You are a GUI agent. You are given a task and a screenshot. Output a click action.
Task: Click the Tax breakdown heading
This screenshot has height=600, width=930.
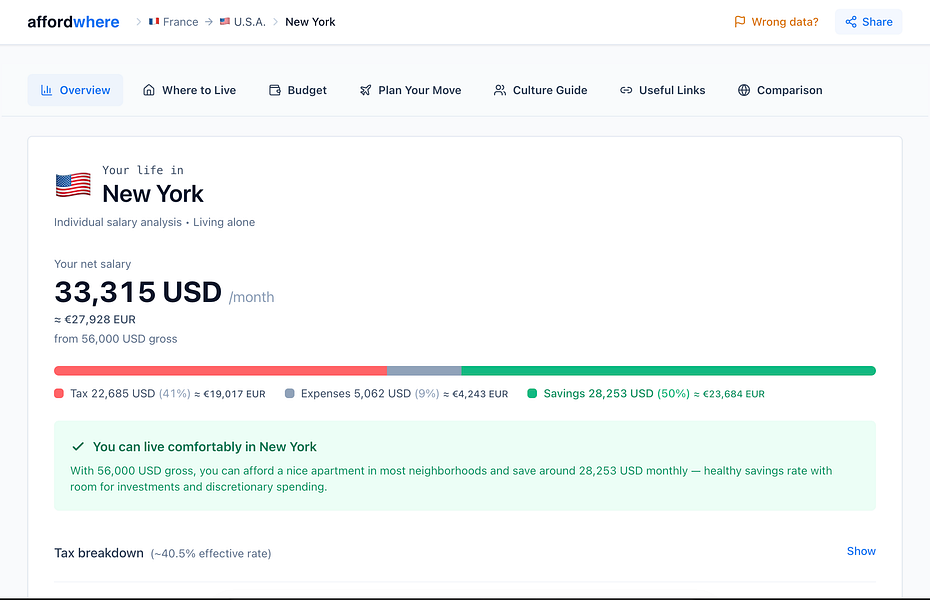99,553
